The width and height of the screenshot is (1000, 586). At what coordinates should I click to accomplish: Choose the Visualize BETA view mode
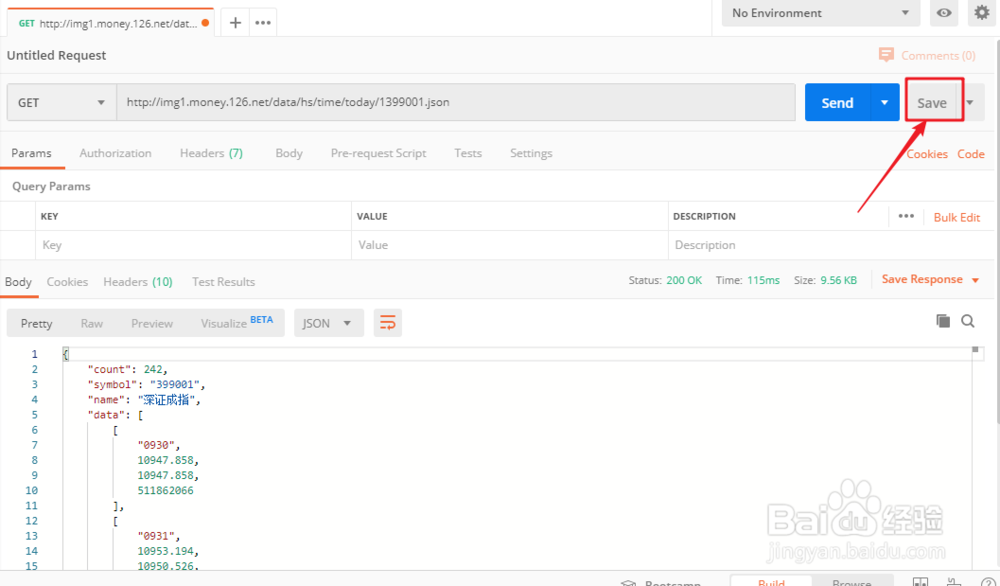point(237,323)
